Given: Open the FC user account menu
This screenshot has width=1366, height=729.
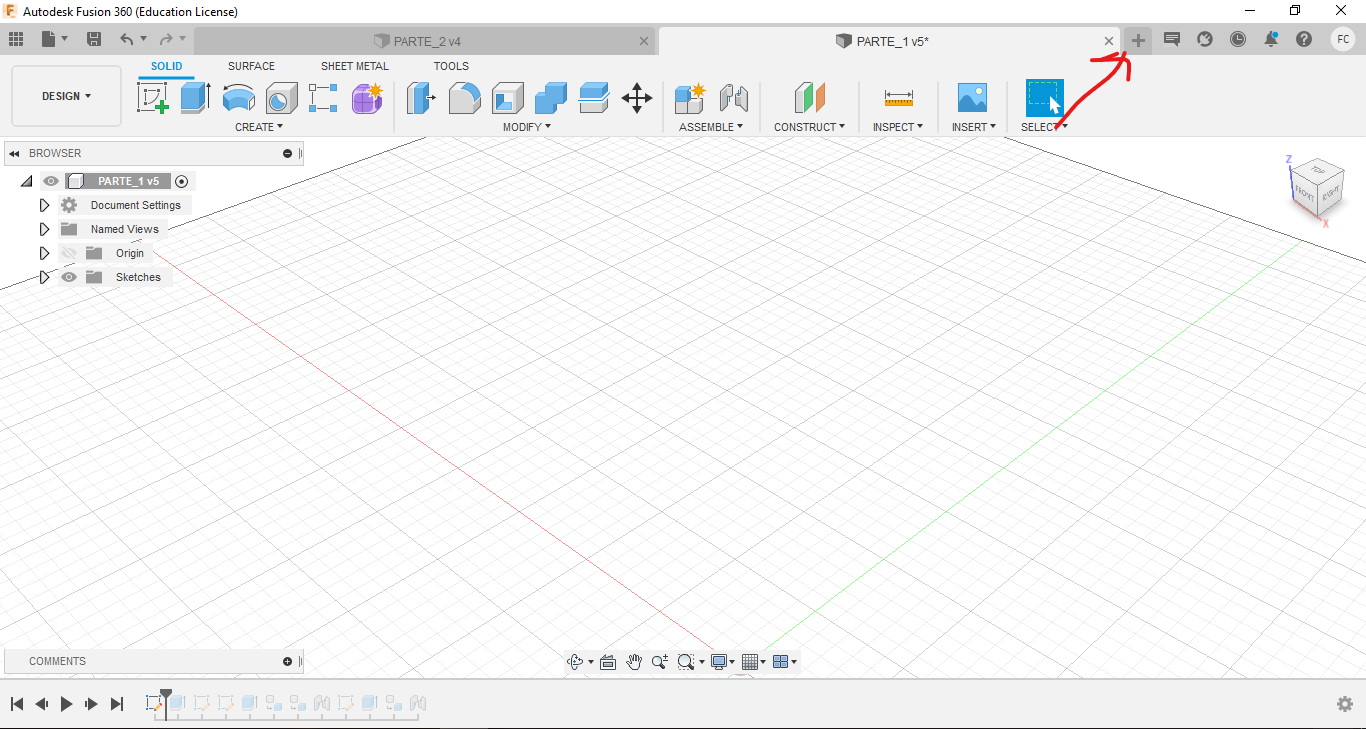Looking at the screenshot, I should [x=1343, y=39].
